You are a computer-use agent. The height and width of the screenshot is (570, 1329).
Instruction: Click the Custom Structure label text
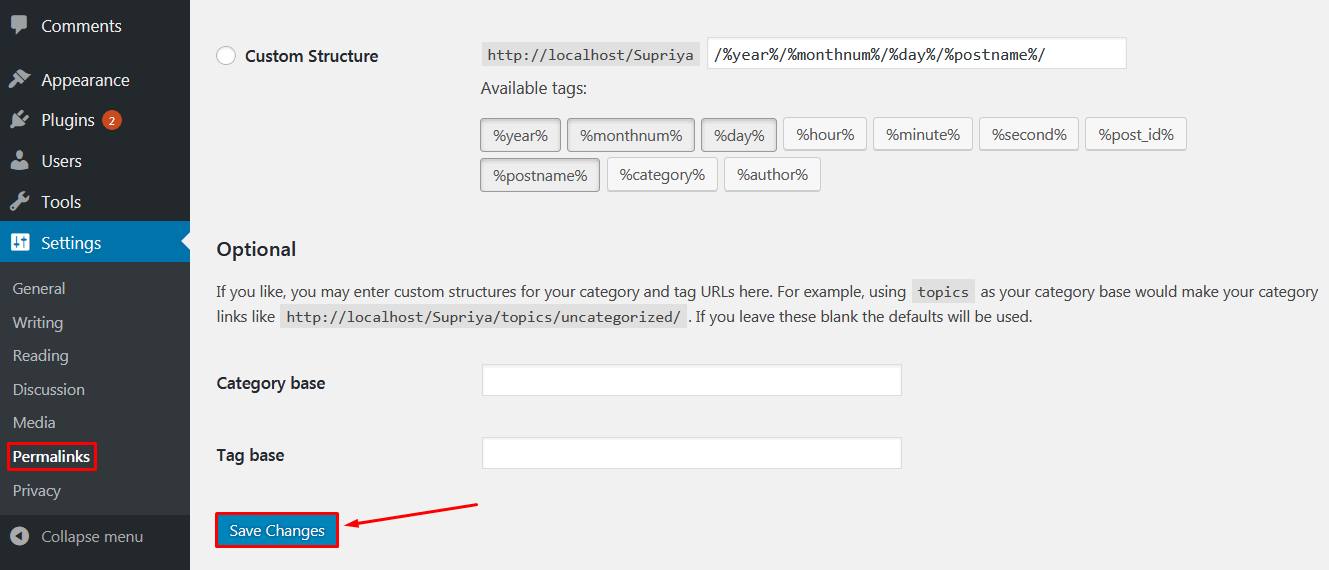(x=312, y=56)
